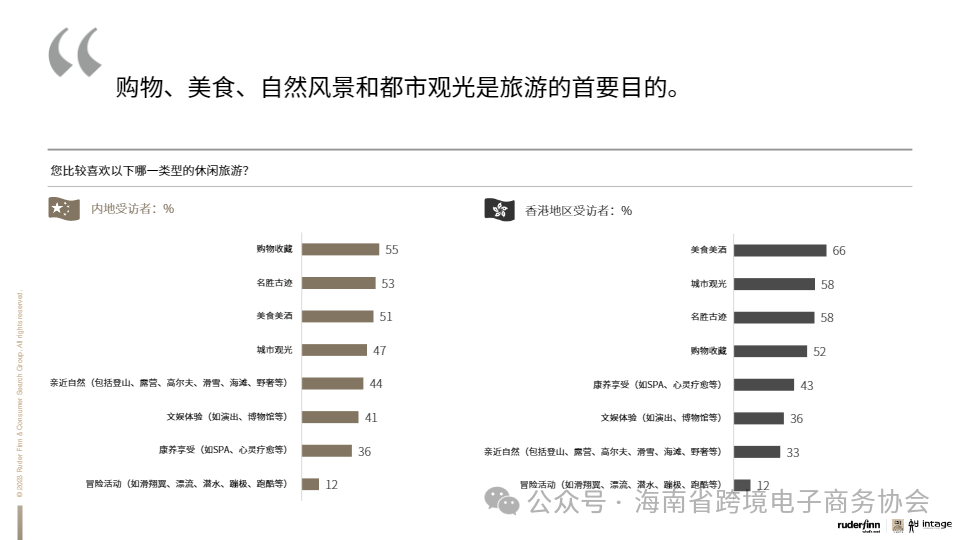Click the value 47

click(380, 351)
